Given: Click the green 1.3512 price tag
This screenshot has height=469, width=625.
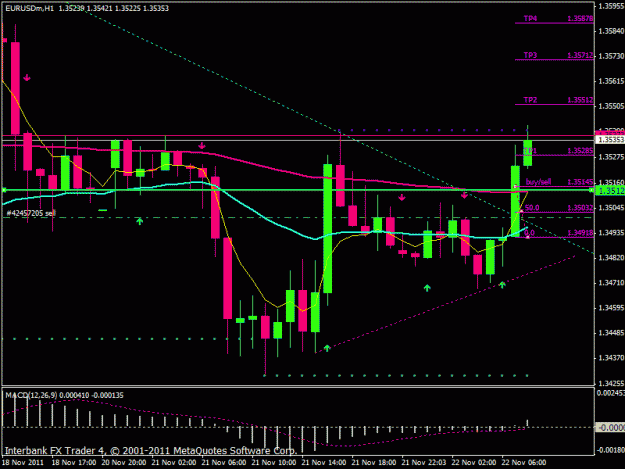Looking at the screenshot, I should (610, 191).
